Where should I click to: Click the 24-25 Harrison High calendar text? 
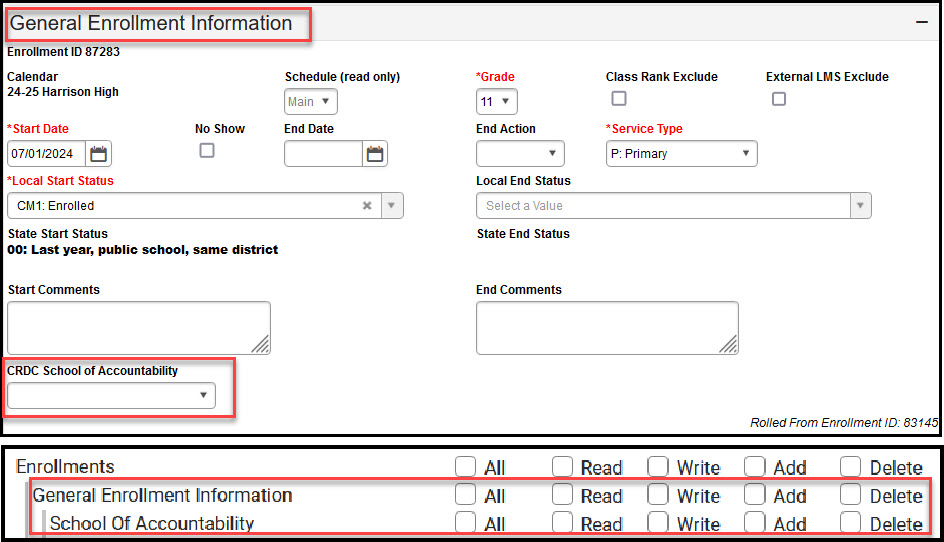(63, 92)
